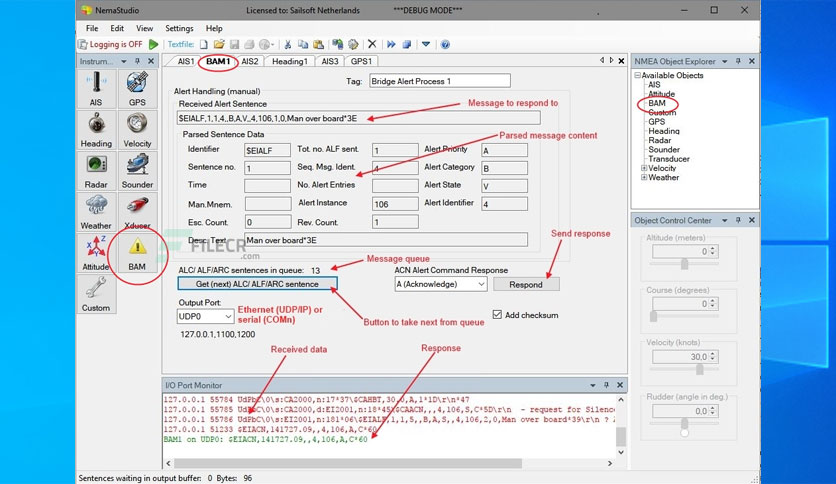This screenshot has width=836, height=484.
Task: Select the Sounder instrument icon
Action: tap(137, 171)
